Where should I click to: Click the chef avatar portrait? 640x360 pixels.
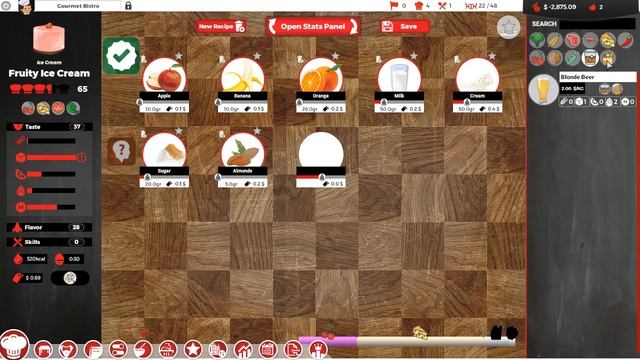pyautogui.click(x=25, y=7)
